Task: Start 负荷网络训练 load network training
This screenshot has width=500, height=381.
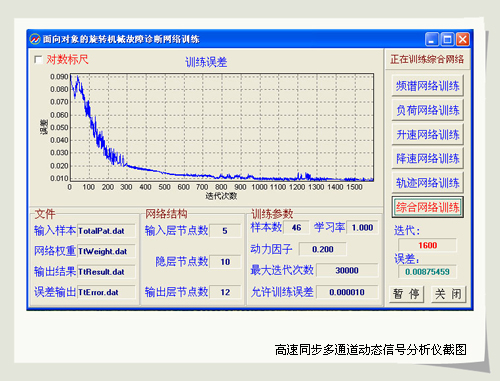Action: pos(427,110)
